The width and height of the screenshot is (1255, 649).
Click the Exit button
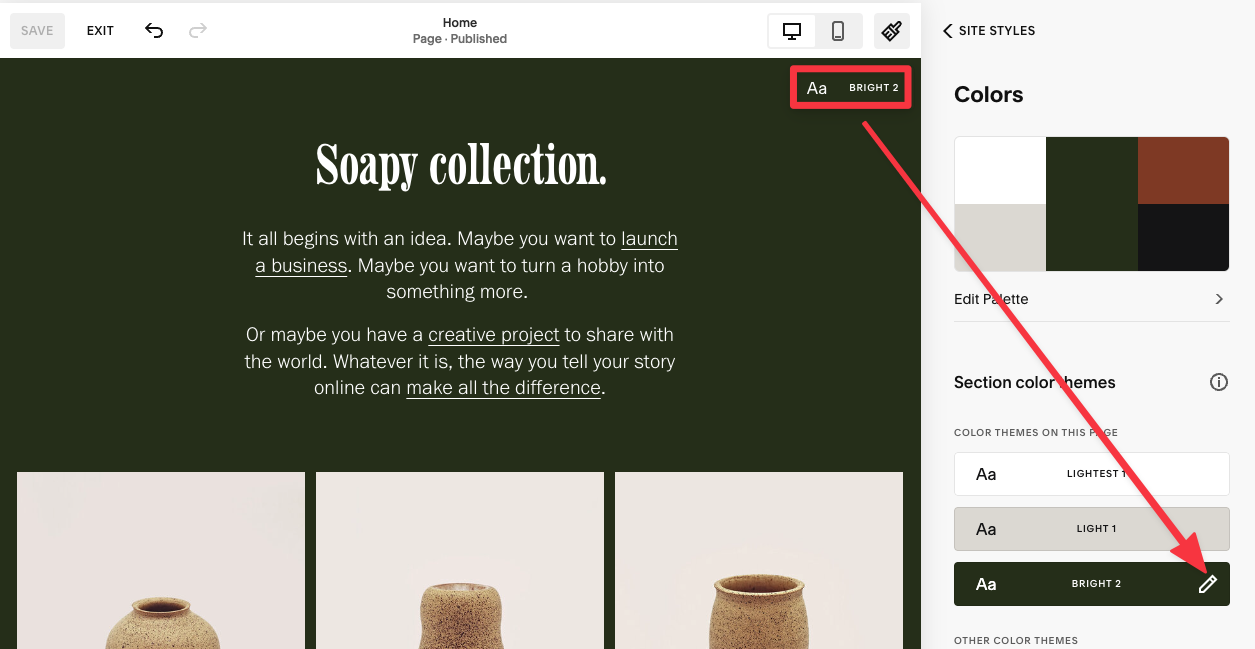click(100, 30)
